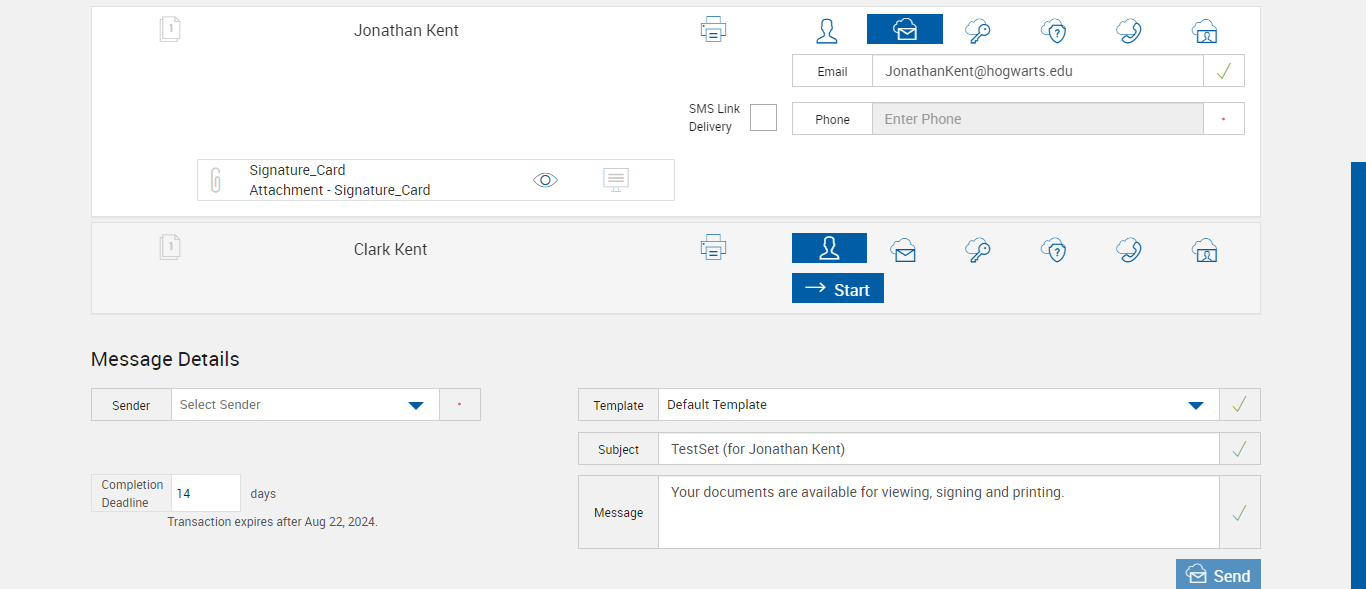Choose cloud key delivery for Jonathan Kent

[x=978, y=30]
